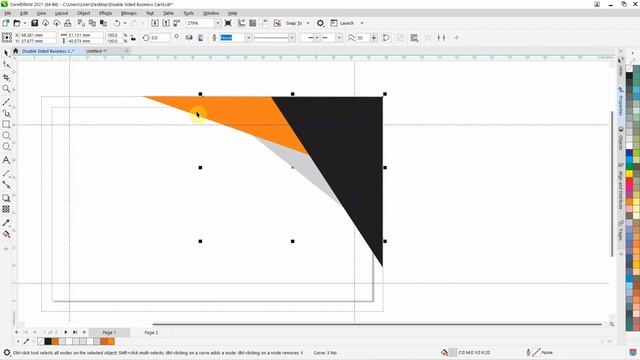This screenshot has height=360, width=640.
Task: Click the vertical scrollbar of the canvas
Action: point(612,184)
